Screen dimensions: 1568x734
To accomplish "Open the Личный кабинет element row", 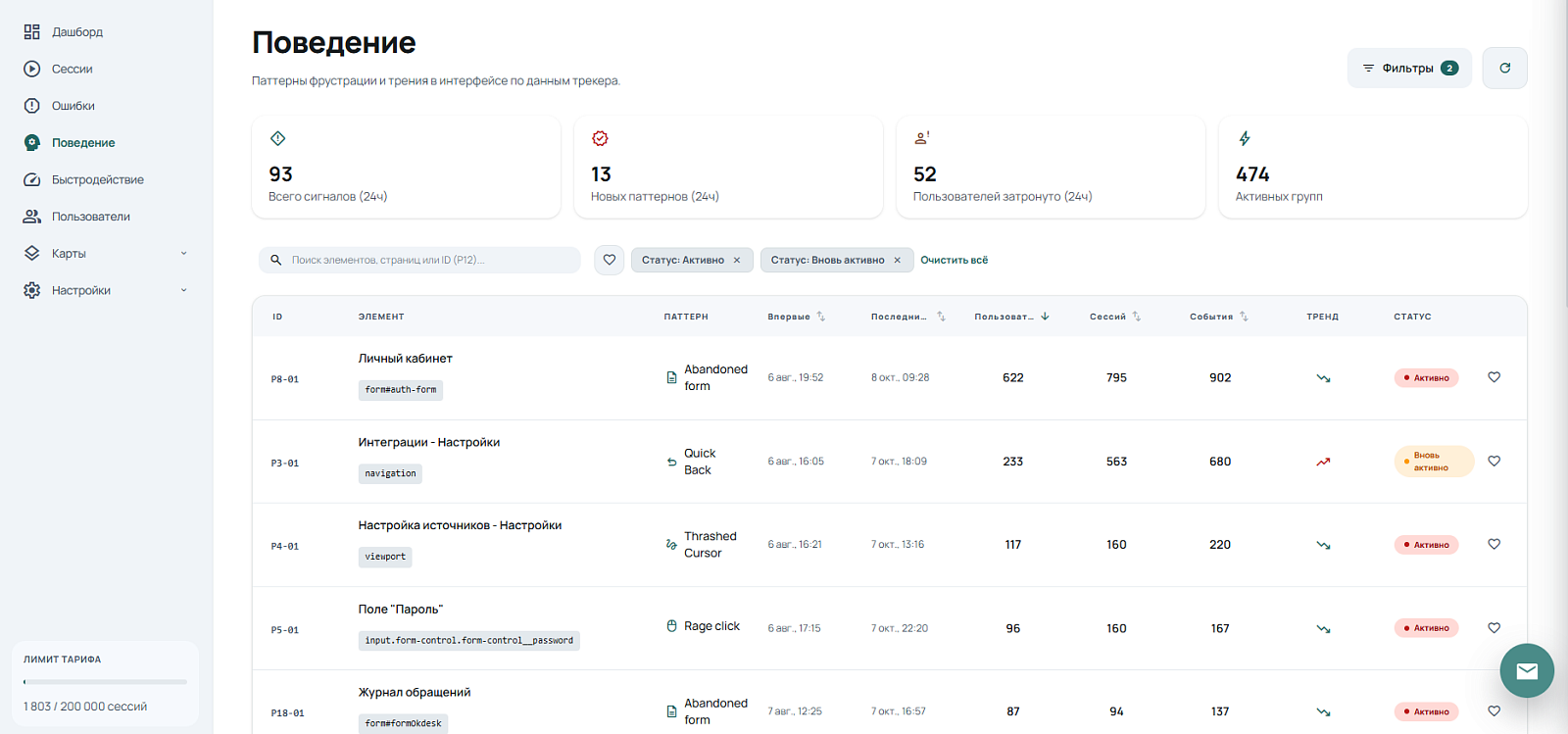I will [x=889, y=378].
